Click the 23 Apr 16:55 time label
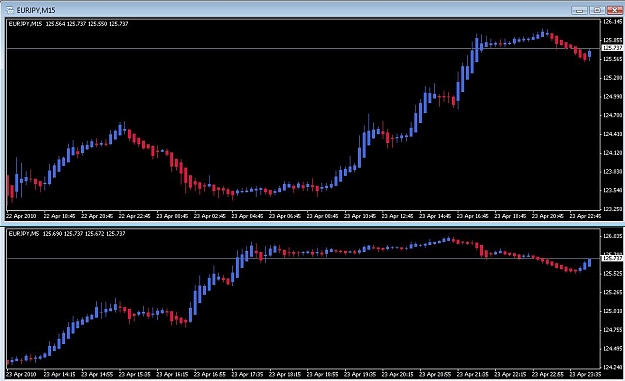The height and width of the screenshot is (381, 625). pyautogui.click(x=209, y=375)
